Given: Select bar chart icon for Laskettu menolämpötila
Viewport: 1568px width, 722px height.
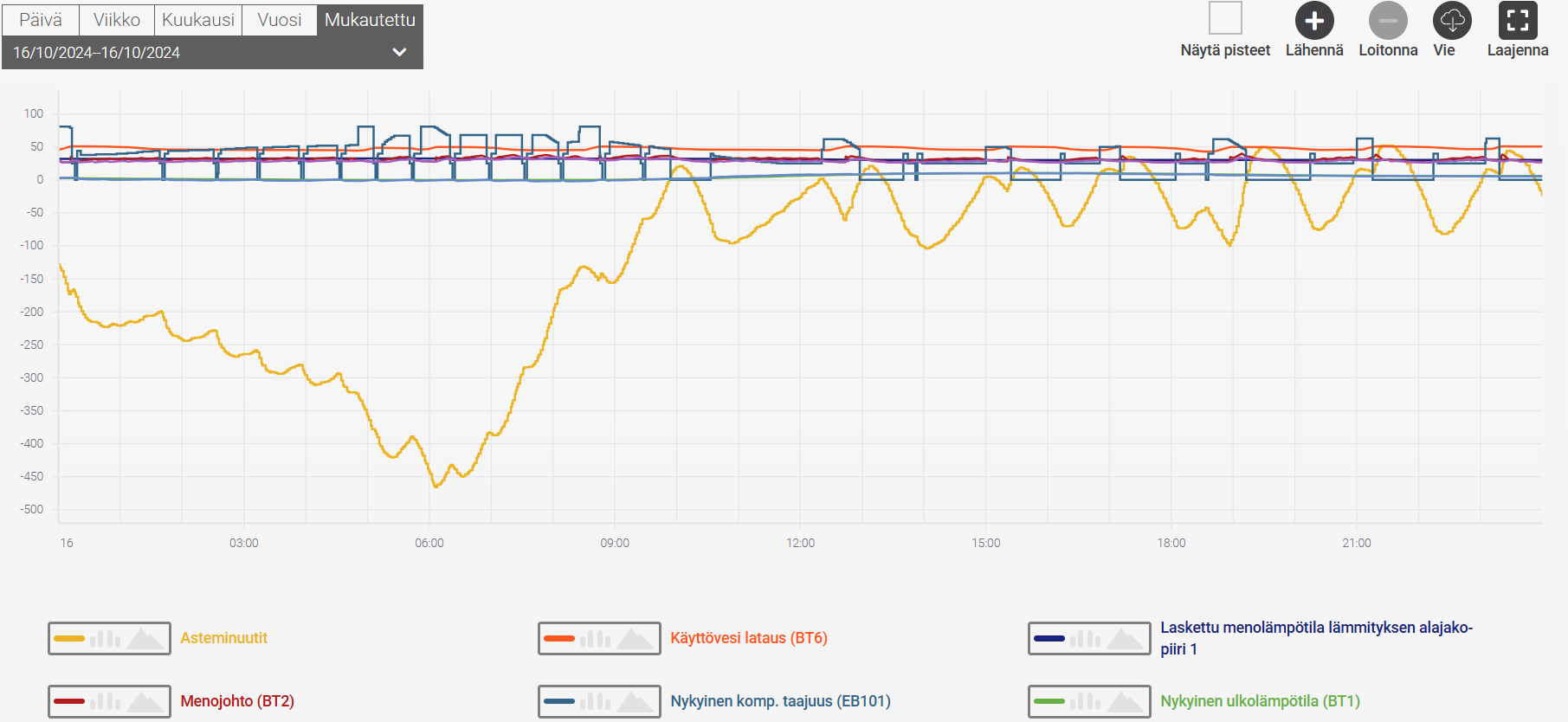Looking at the screenshot, I should 1086,639.
